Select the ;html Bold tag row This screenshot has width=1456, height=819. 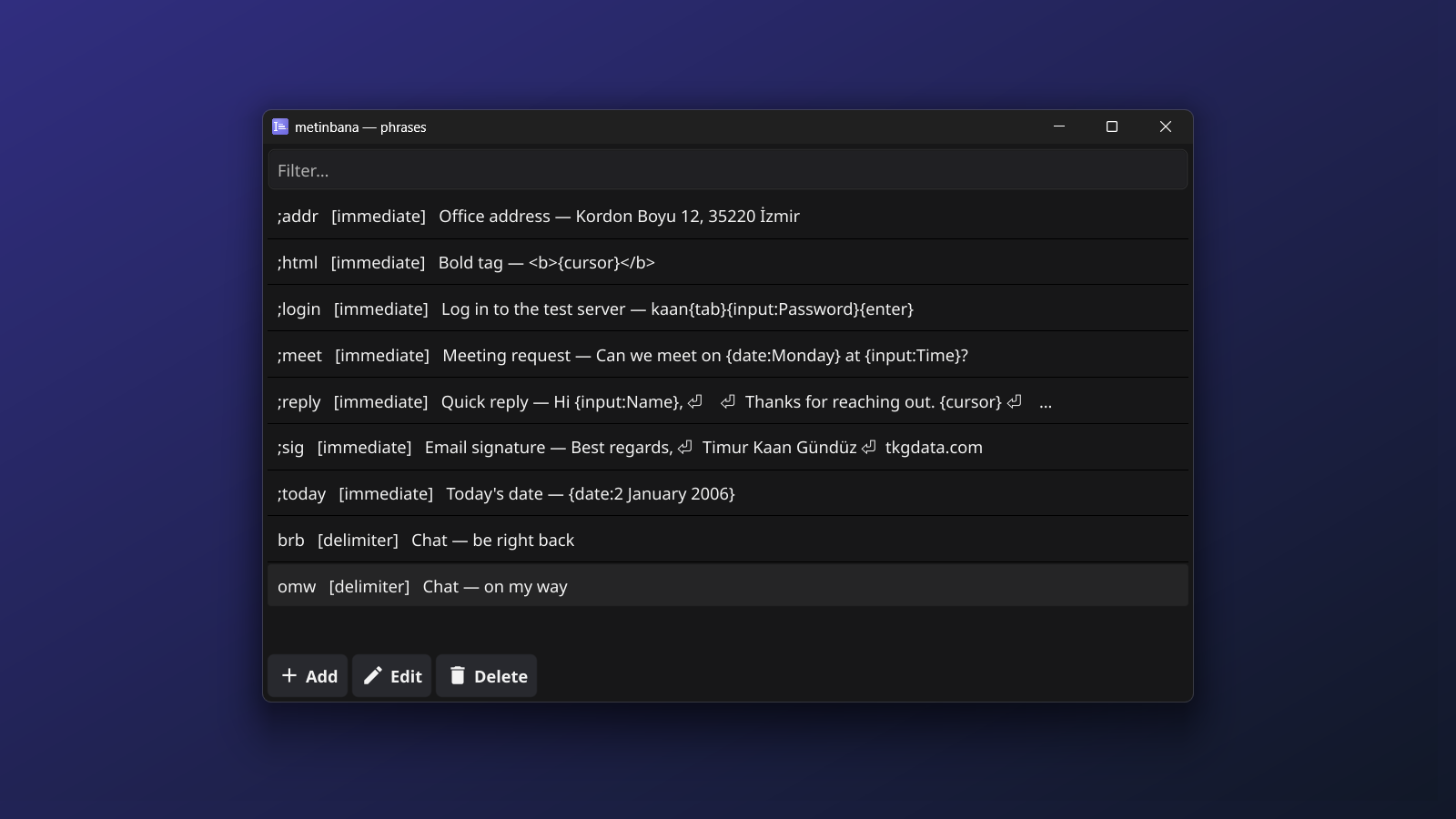(728, 263)
